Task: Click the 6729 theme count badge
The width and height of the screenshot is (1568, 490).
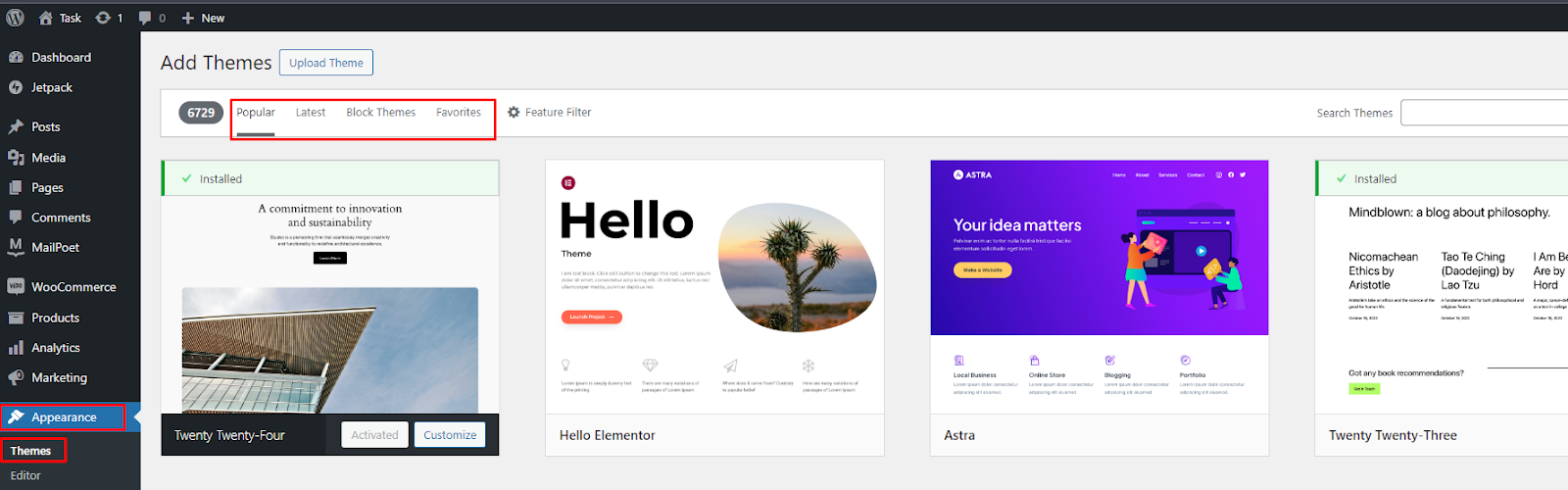Action: coord(201,113)
